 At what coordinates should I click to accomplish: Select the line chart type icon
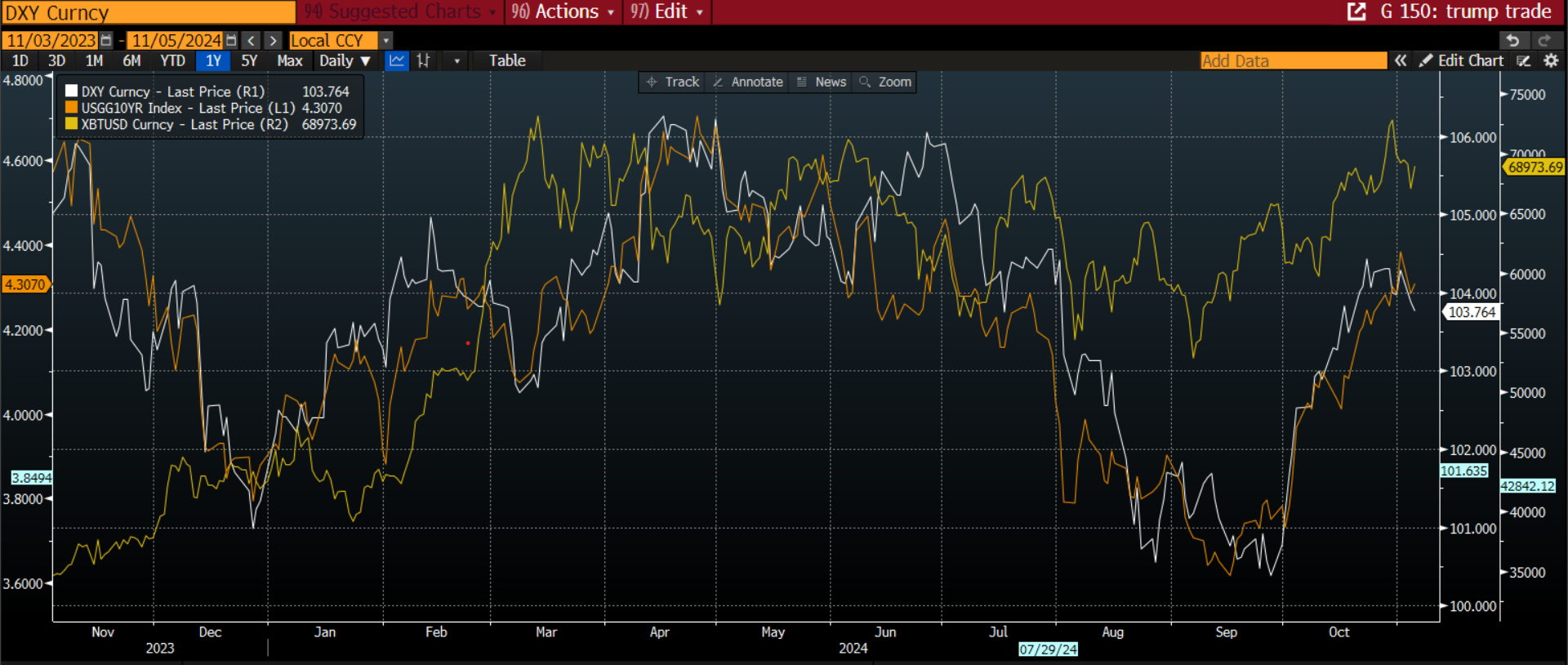click(x=397, y=60)
